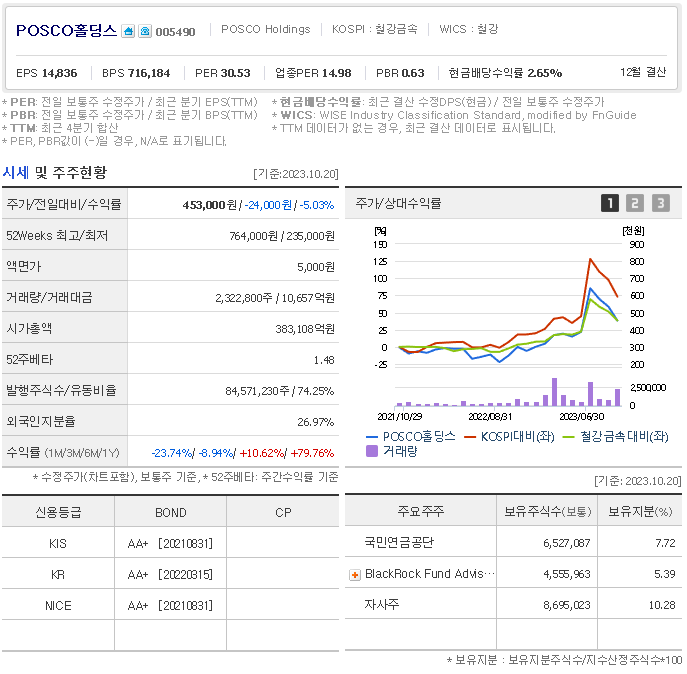Select price 453,000원 cell
Screen dimensions: 687x674
[x=233, y=205]
